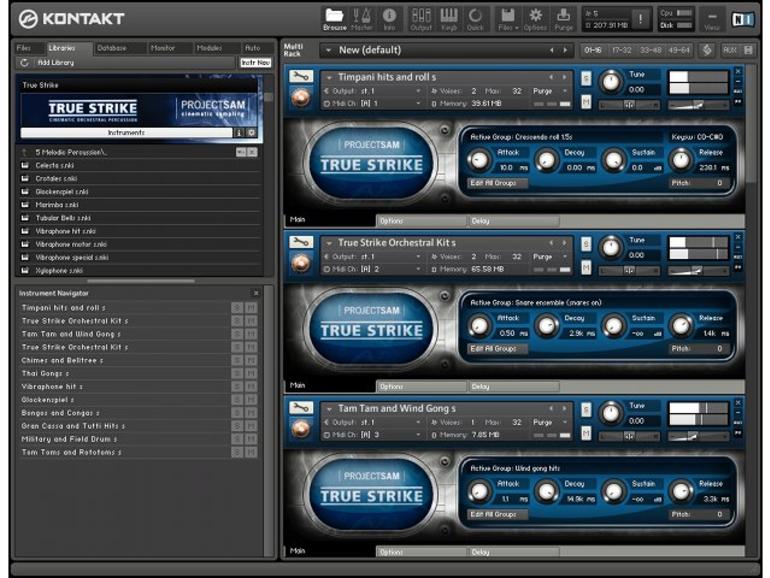This screenshot has width=770, height=578.
Task: Solo the Timpani hits and roll instrument header
Action: 586,78
